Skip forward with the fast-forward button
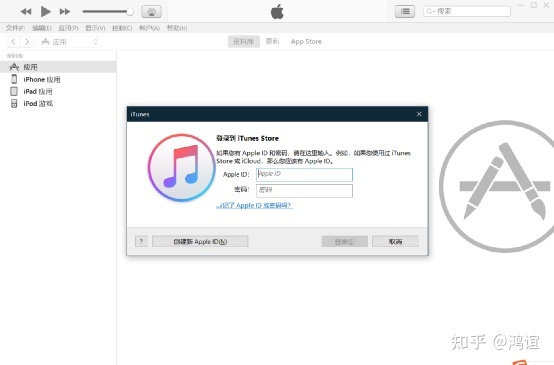 65,12
